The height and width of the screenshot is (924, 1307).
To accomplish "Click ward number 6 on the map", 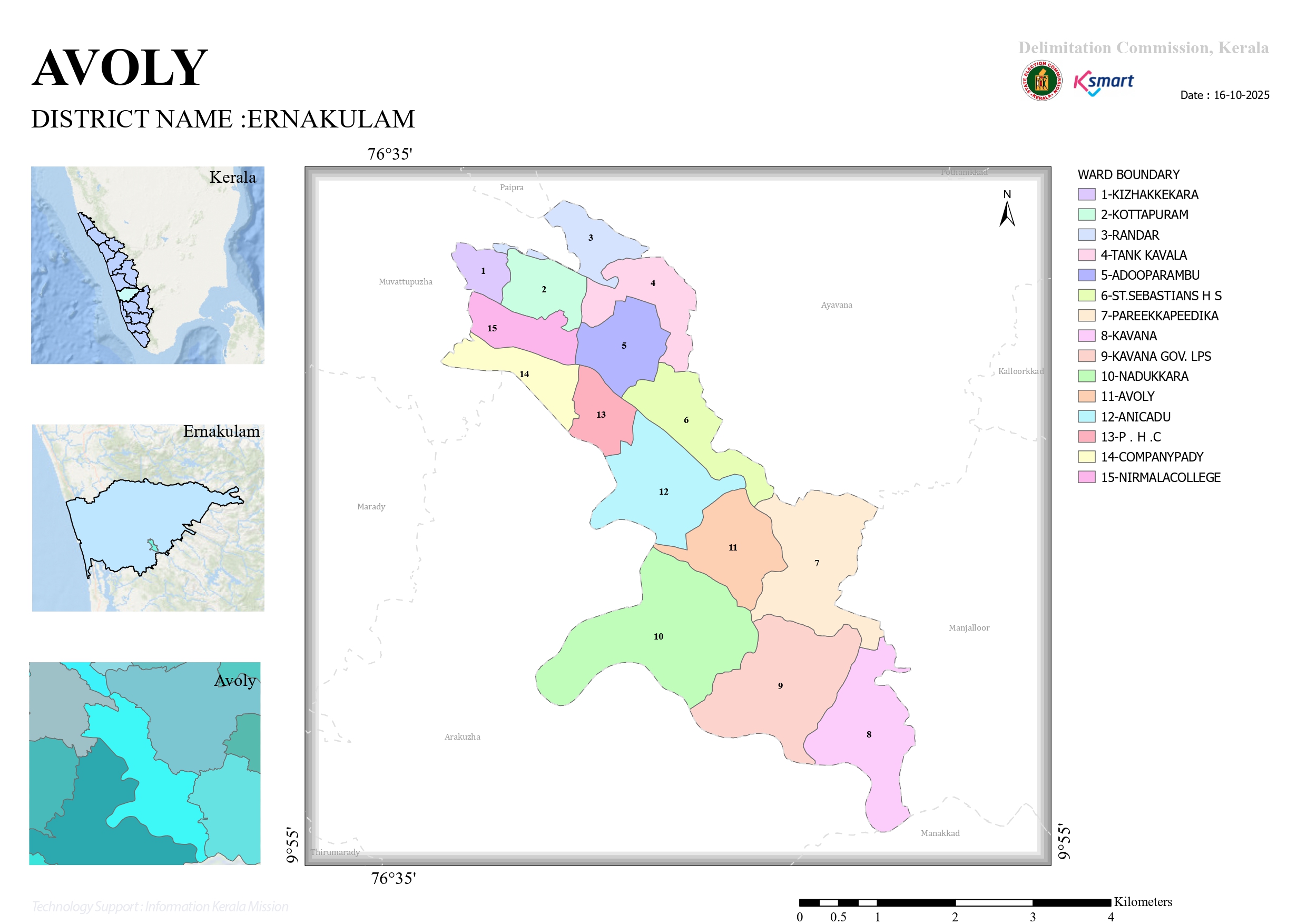I will point(686,420).
